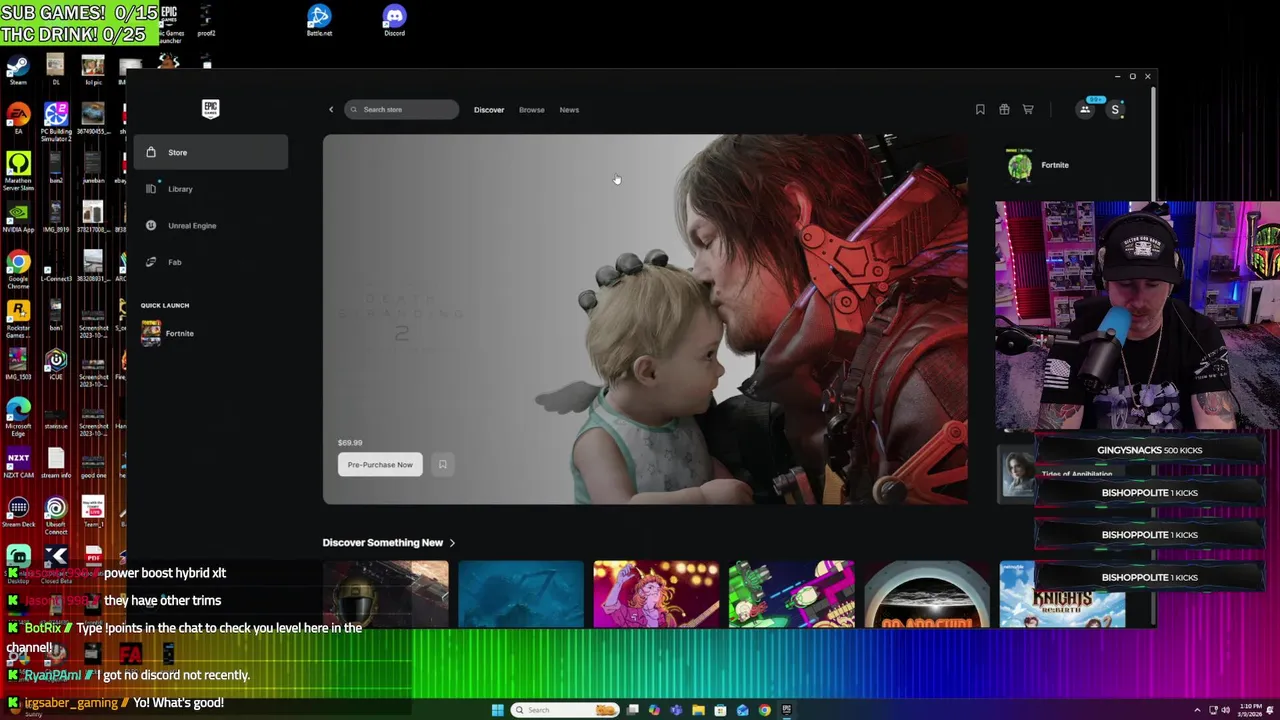This screenshot has height=720, width=1280.
Task: Open L-Connect3 desktop shortcut
Action: 56,267
